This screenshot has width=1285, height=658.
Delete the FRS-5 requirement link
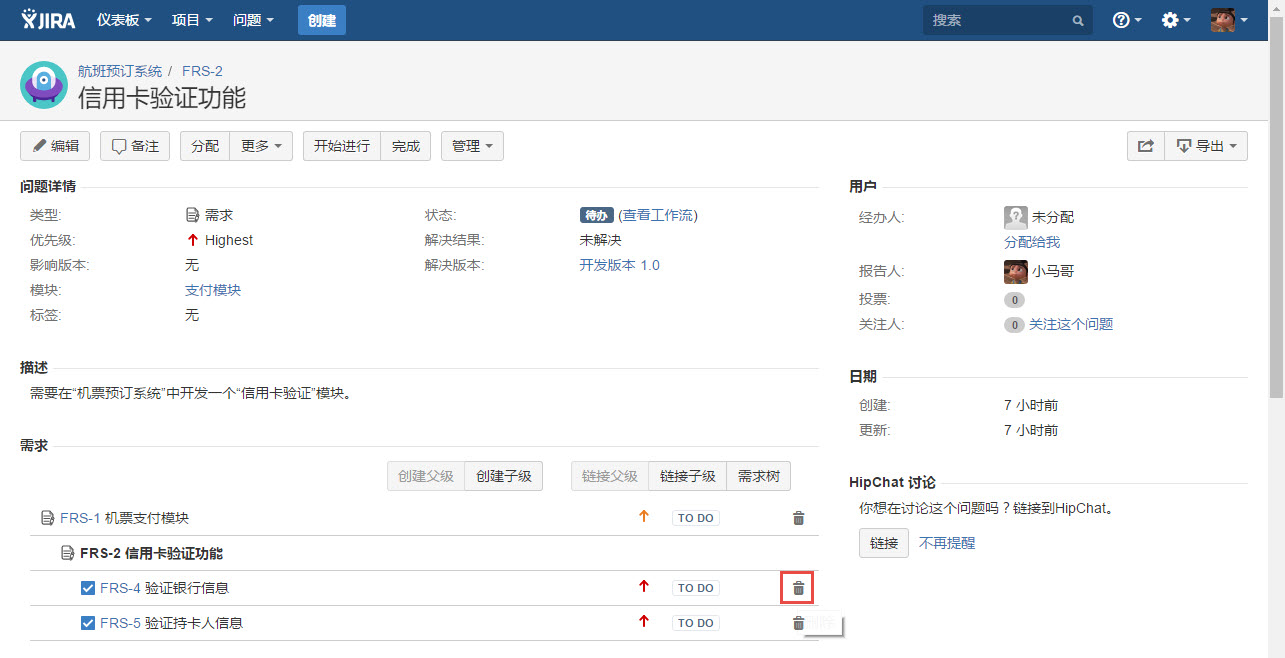point(798,623)
